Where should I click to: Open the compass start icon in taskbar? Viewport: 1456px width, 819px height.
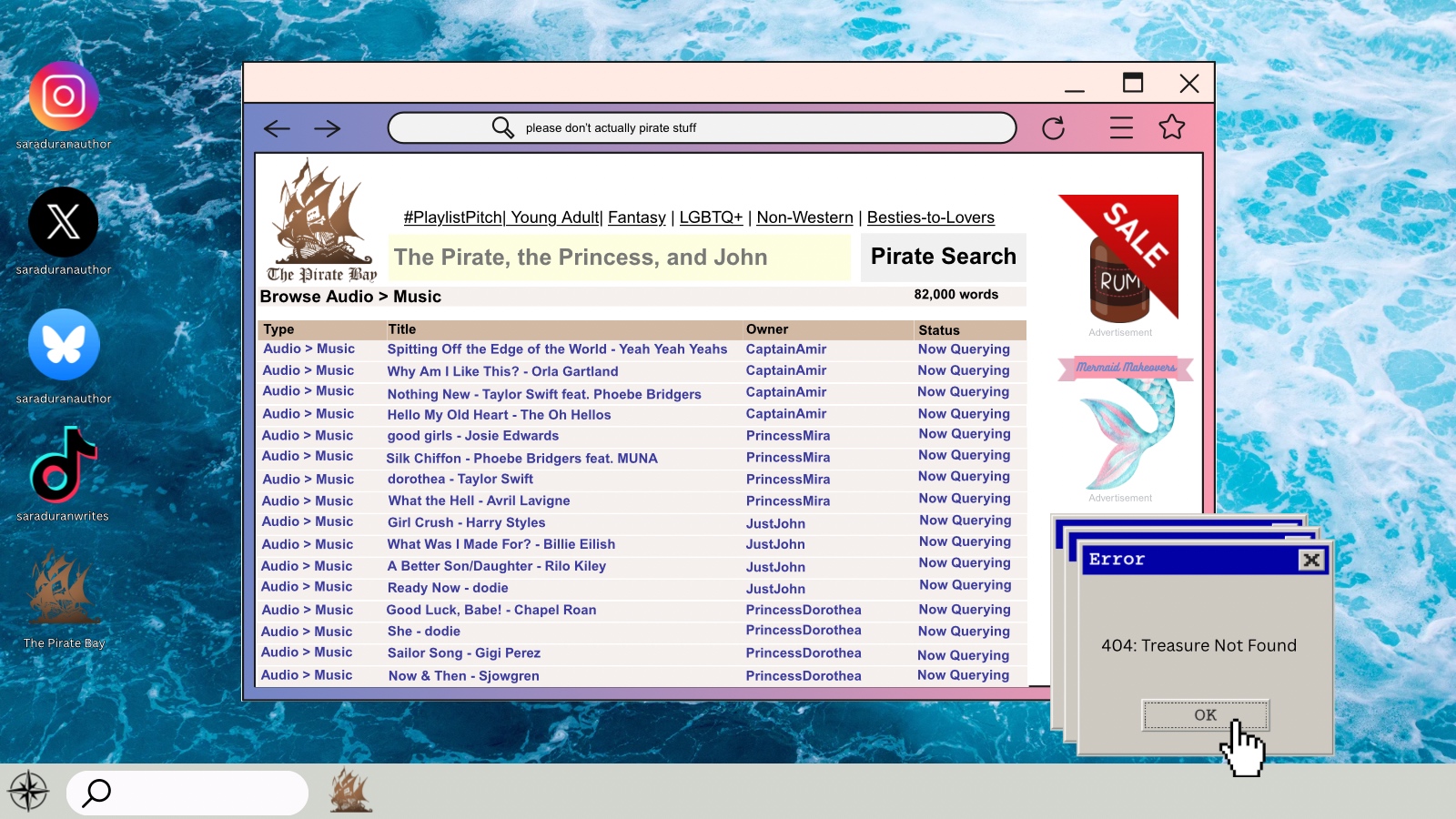point(28,791)
